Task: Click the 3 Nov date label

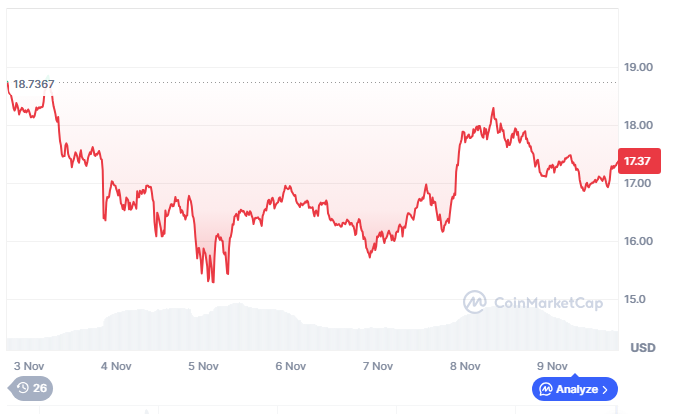Action: click(30, 366)
